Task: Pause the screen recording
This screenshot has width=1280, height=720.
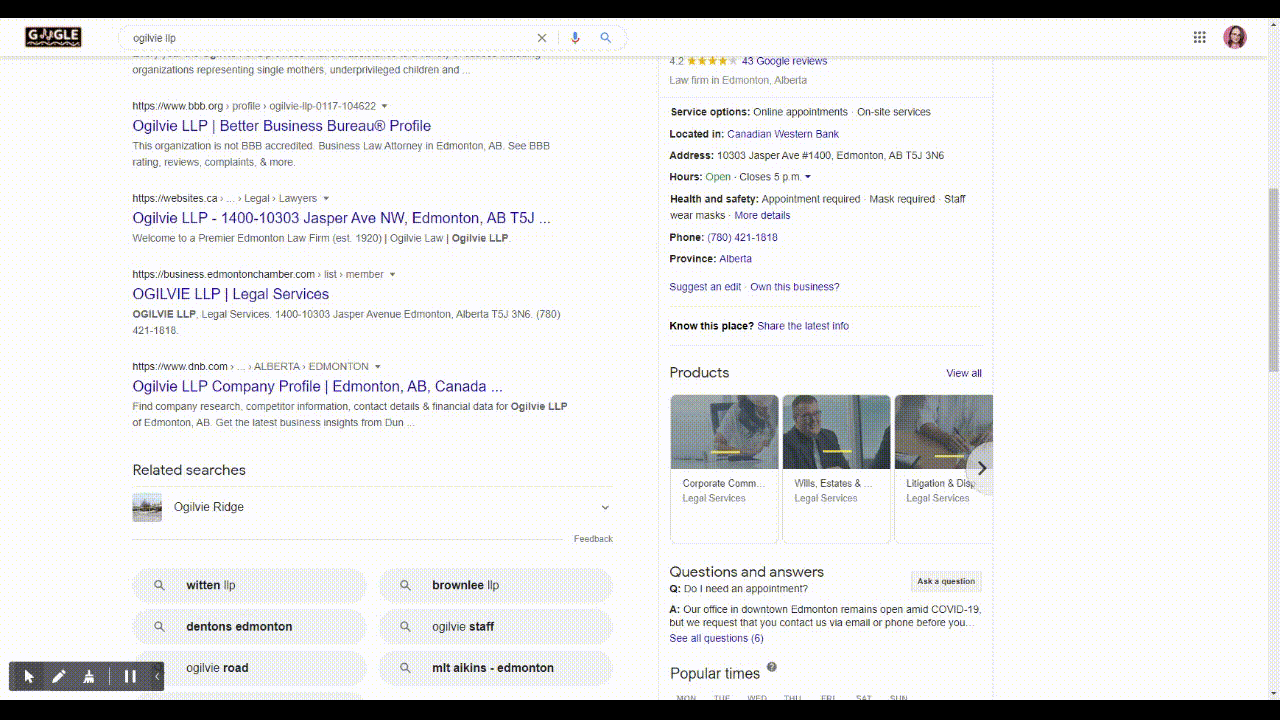Action: coord(130,676)
